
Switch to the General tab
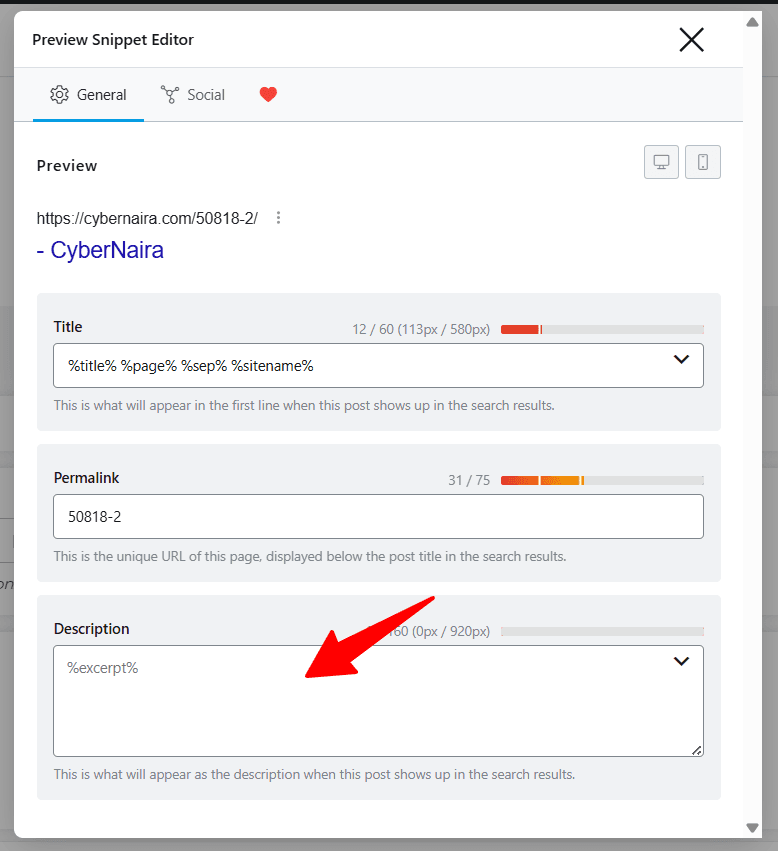tap(88, 94)
